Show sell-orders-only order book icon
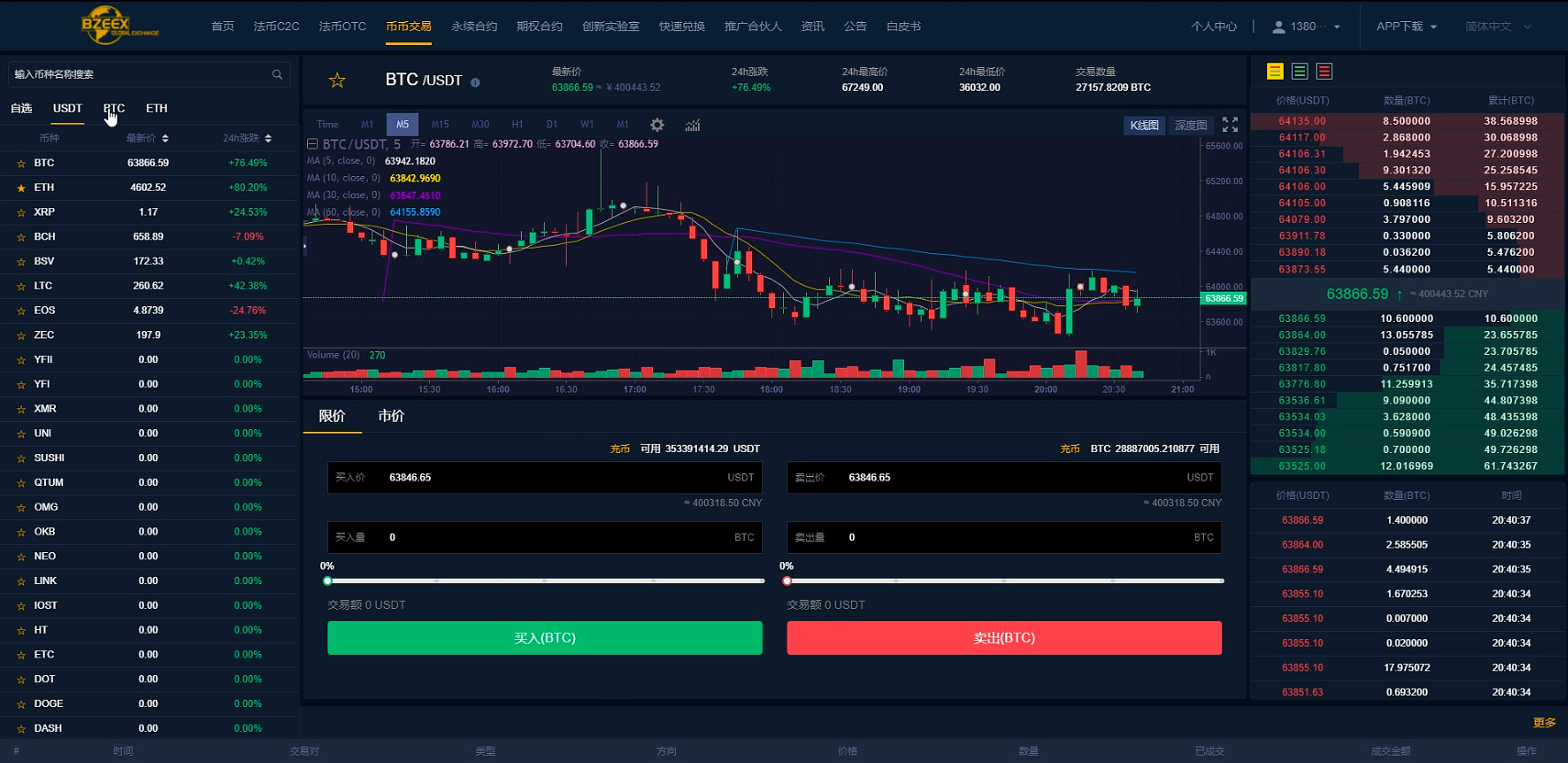 (x=1324, y=72)
